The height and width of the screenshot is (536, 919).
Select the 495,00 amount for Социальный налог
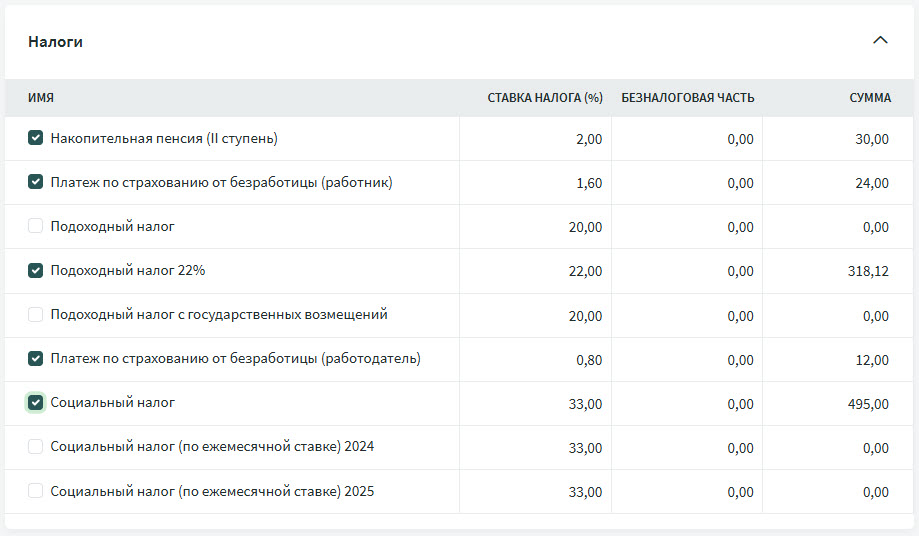click(x=868, y=403)
